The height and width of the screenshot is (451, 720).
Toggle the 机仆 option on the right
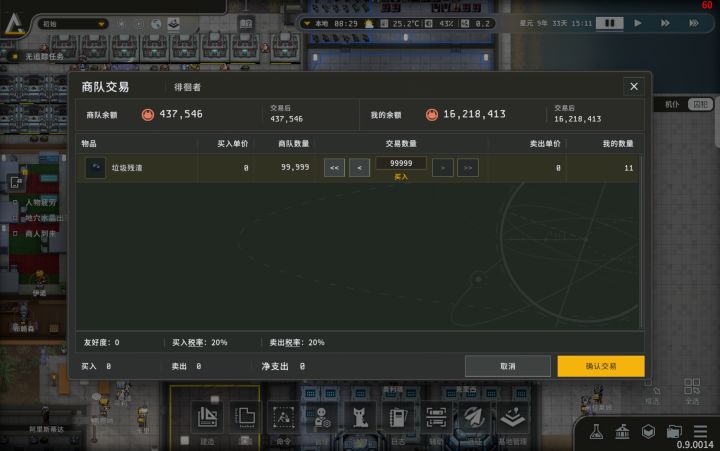(672, 104)
